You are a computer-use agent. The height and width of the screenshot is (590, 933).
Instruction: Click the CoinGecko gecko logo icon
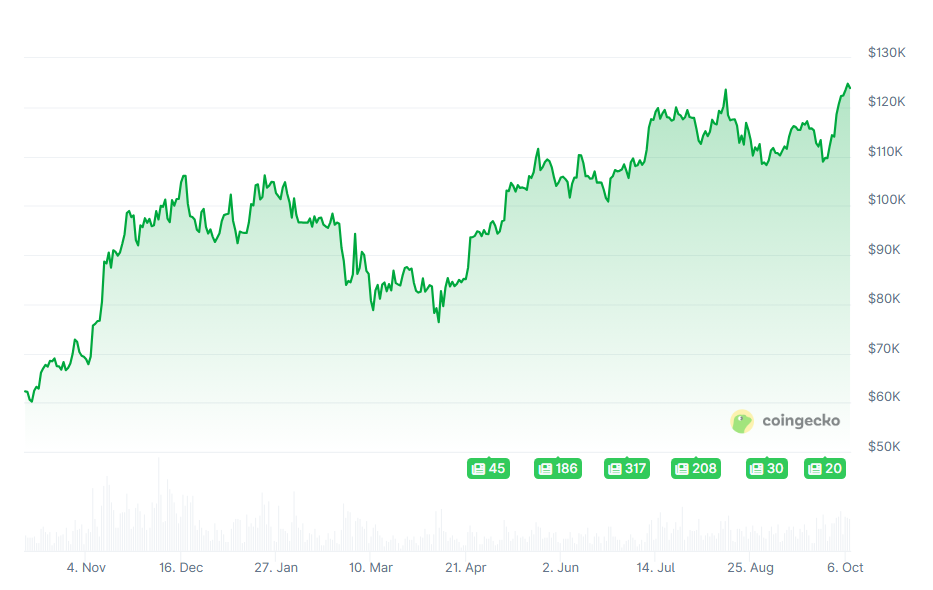point(742,421)
